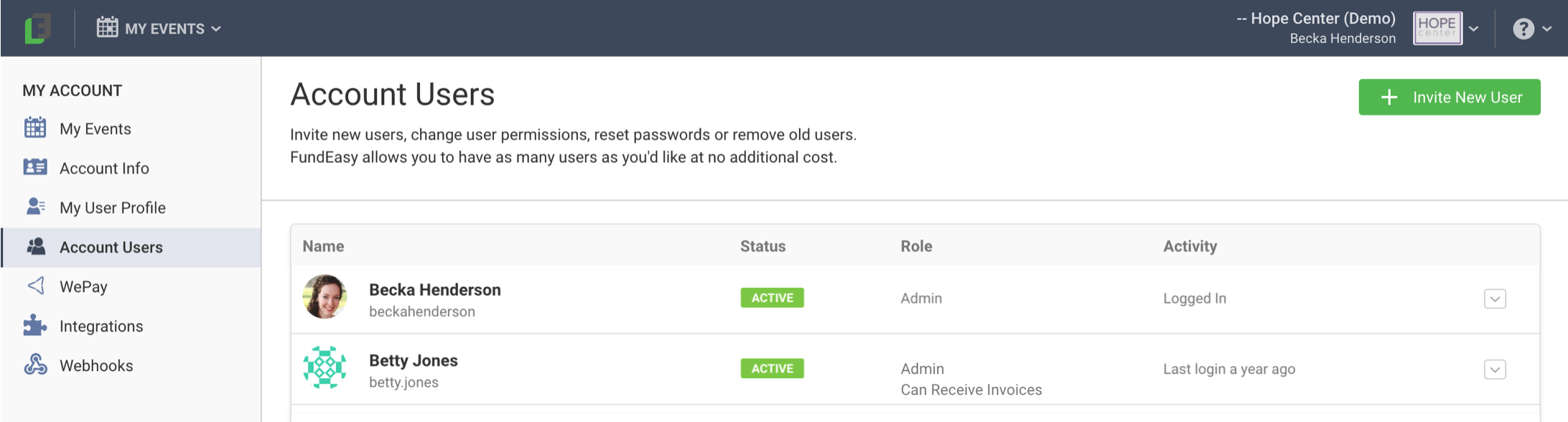Click the My Events calendar icon in sidebar
Image resolution: width=1568 pixels, height=422 pixels.
35,128
